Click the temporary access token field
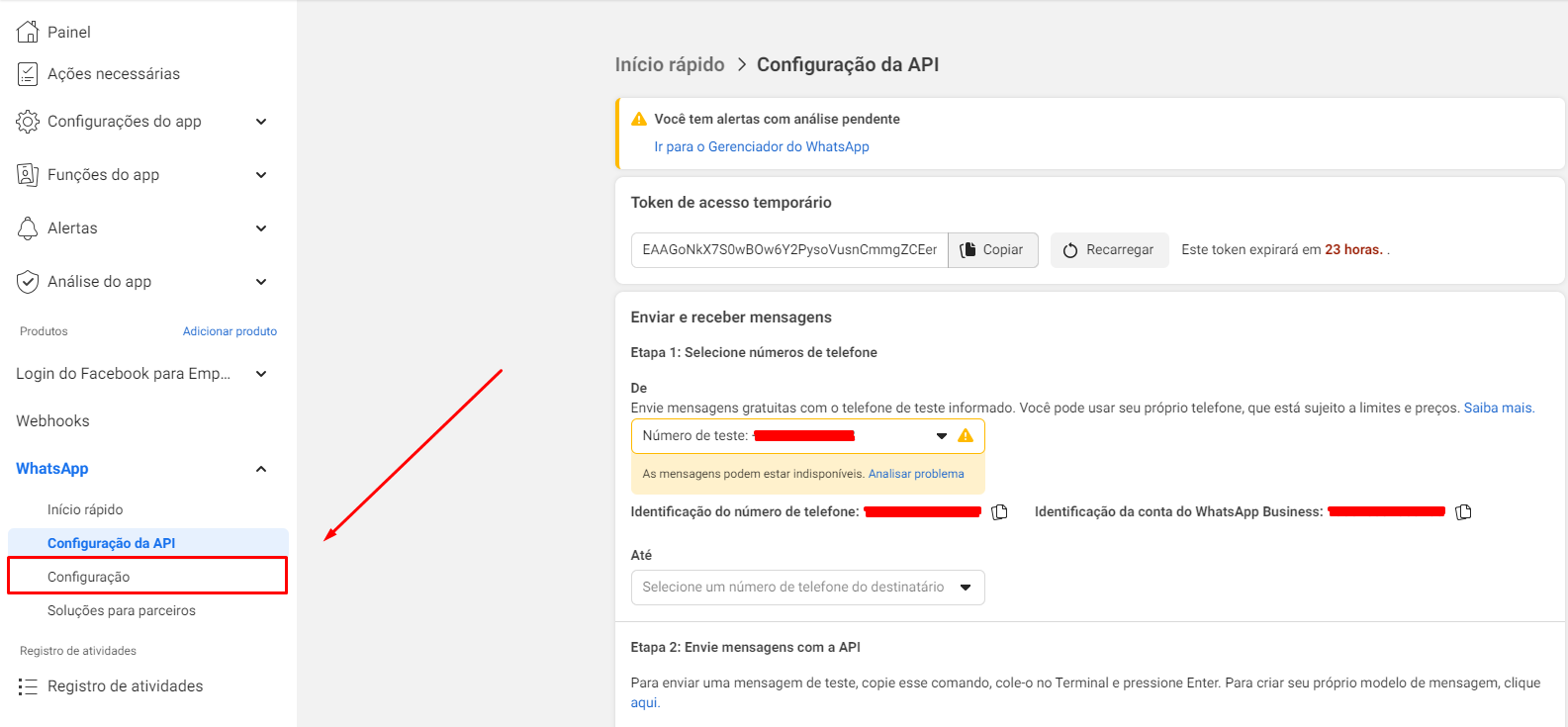Image resolution: width=1568 pixels, height=727 pixels. pos(788,250)
